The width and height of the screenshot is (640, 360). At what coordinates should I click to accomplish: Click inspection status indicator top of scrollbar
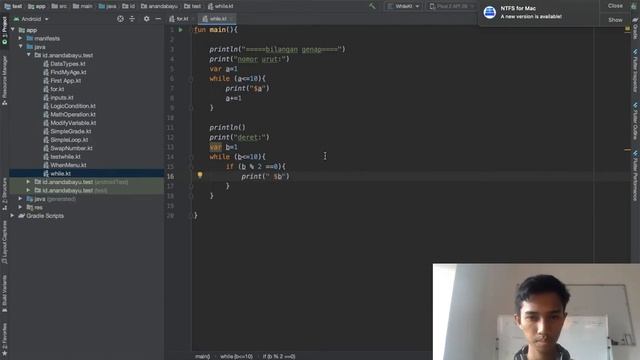coord(627,29)
